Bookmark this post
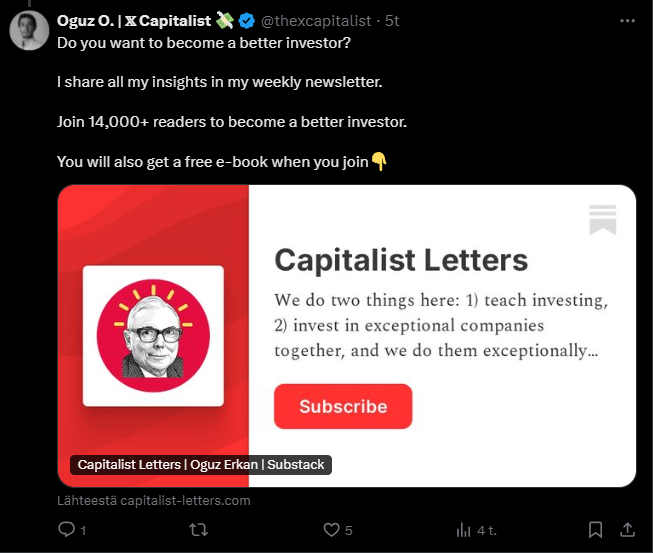 tap(595, 530)
